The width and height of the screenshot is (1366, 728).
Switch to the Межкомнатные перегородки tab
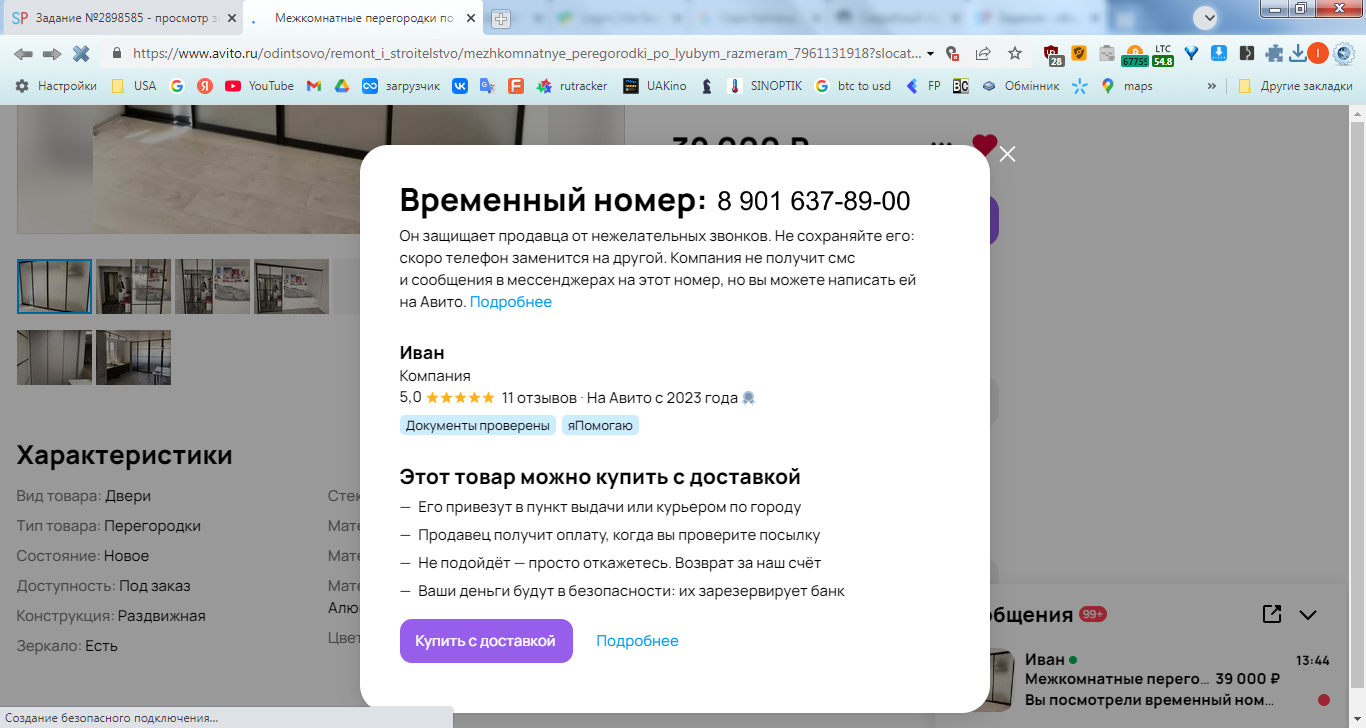tap(363, 18)
